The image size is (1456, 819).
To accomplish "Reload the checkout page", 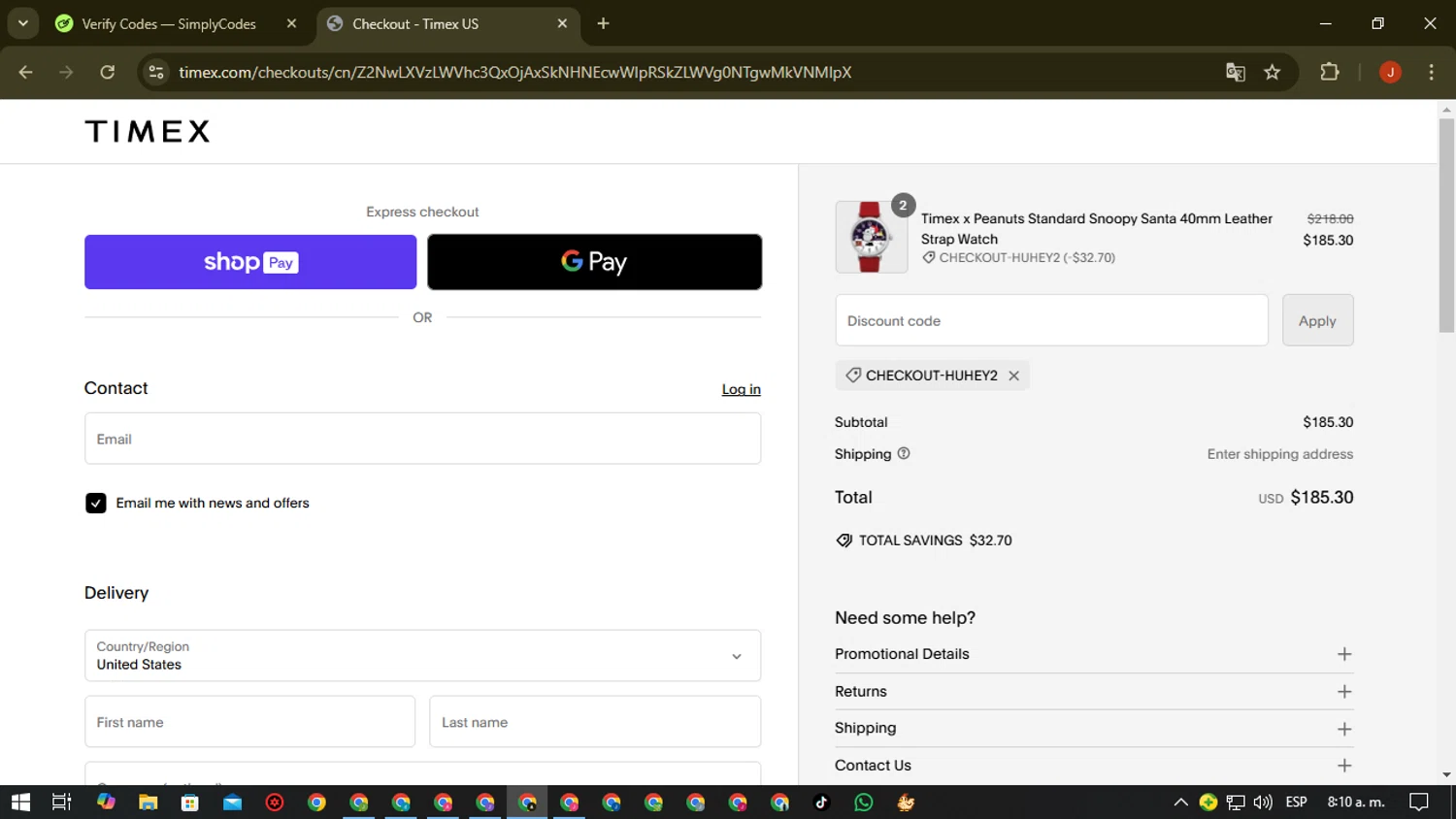I will tap(108, 72).
